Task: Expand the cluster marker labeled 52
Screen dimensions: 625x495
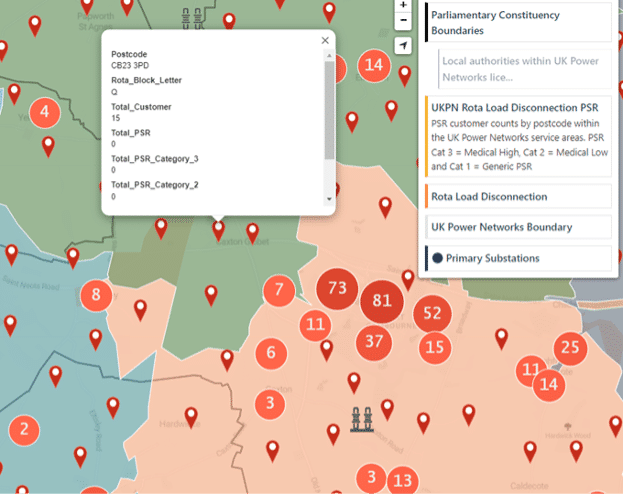Action: point(432,313)
